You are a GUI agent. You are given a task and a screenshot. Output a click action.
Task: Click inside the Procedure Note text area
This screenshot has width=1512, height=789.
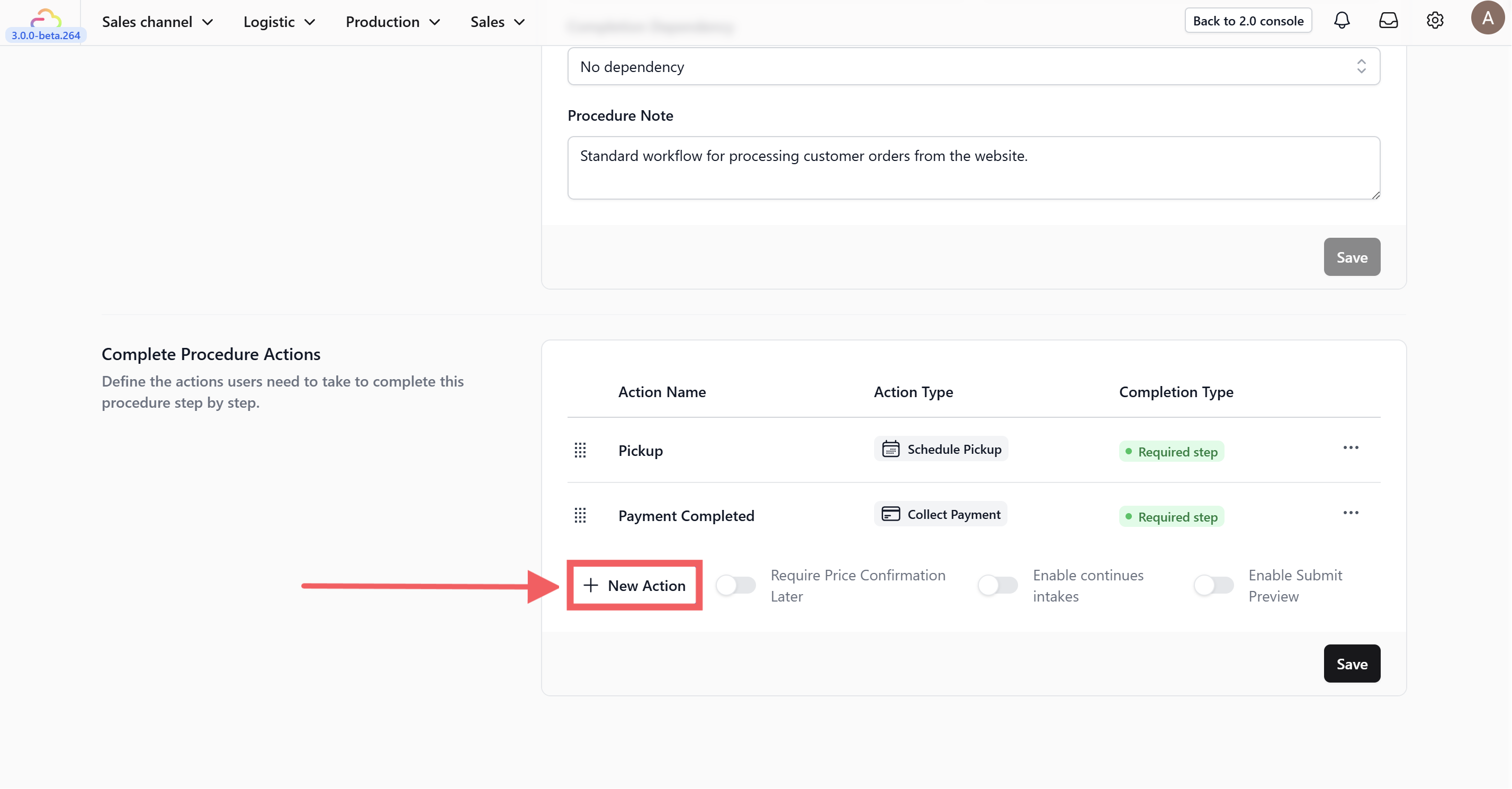pyautogui.click(x=973, y=168)
